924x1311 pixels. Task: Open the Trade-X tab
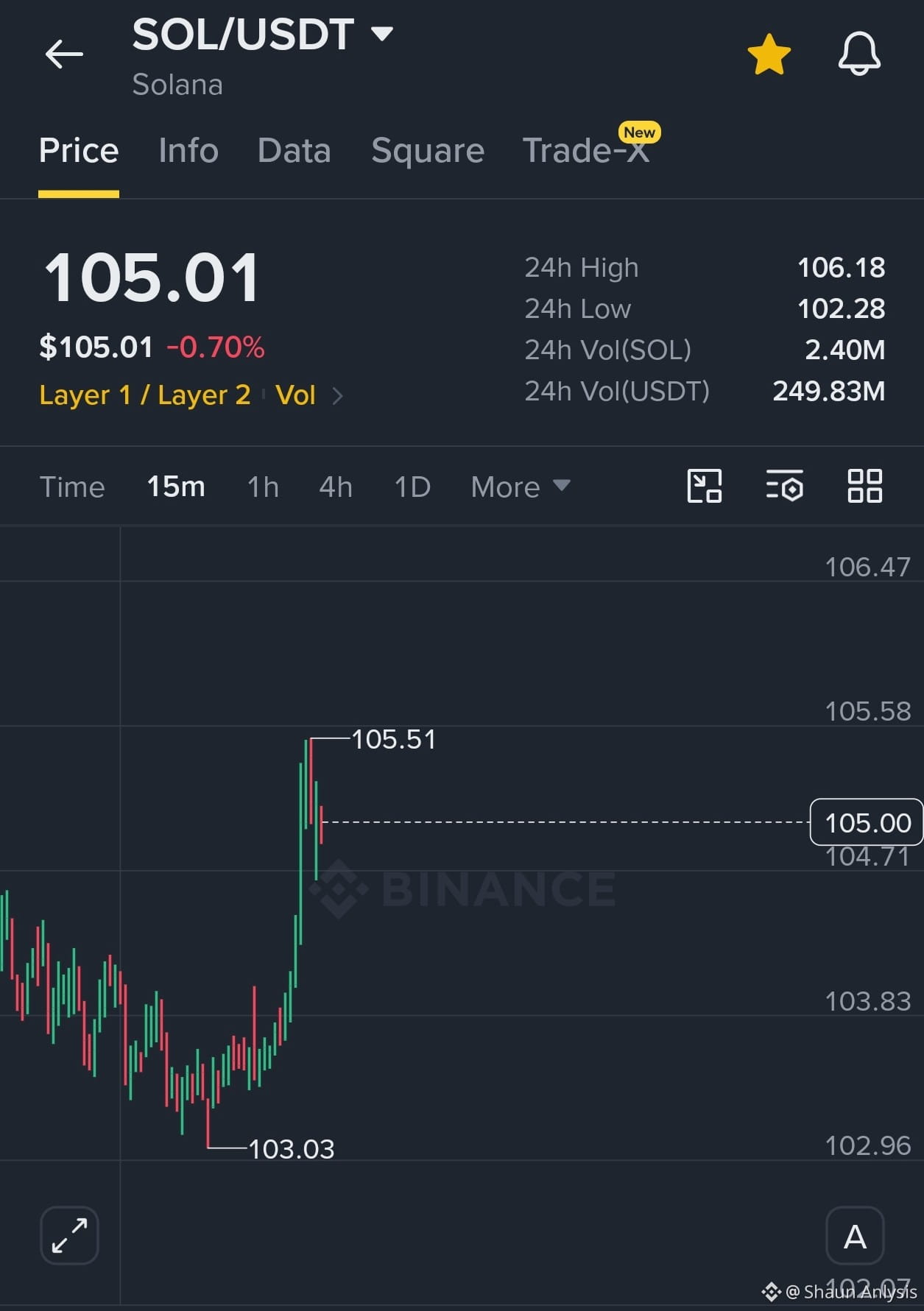pos(586,151)
